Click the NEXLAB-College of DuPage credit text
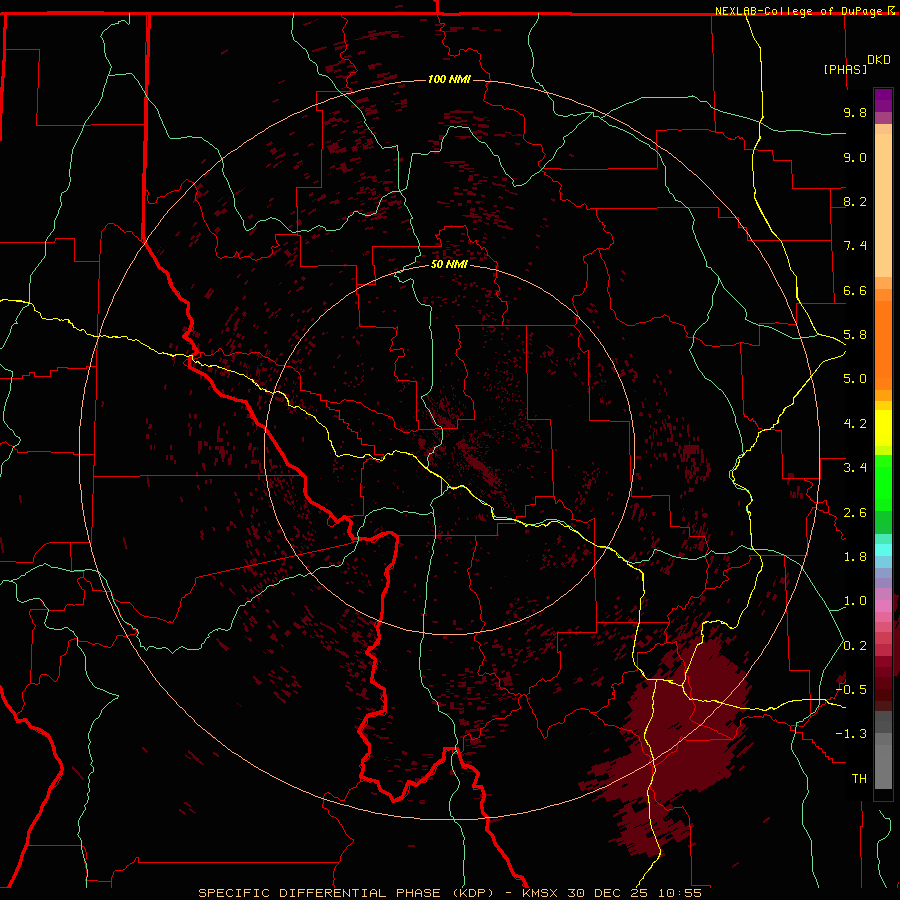This screenshot has width=900, height=900. point(798,11)
